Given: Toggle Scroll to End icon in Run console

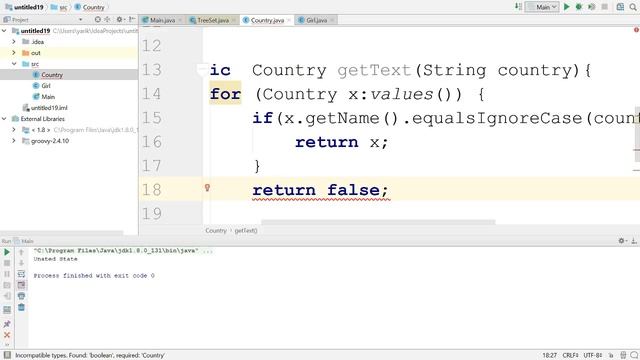Looking at the screenshot, I should tap(21, 285).
